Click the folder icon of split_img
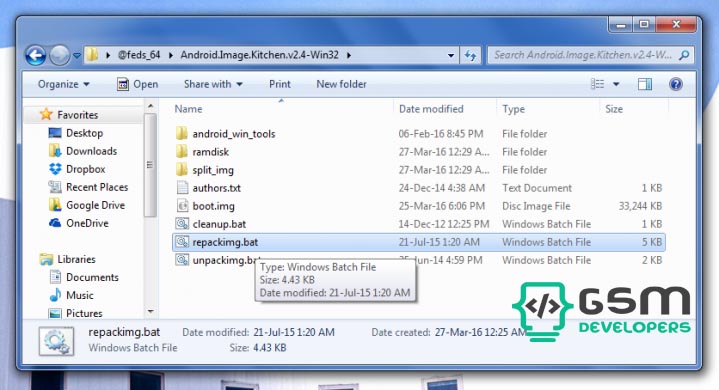This screenshot has width=719, height=390. click(x=182, y=170)
